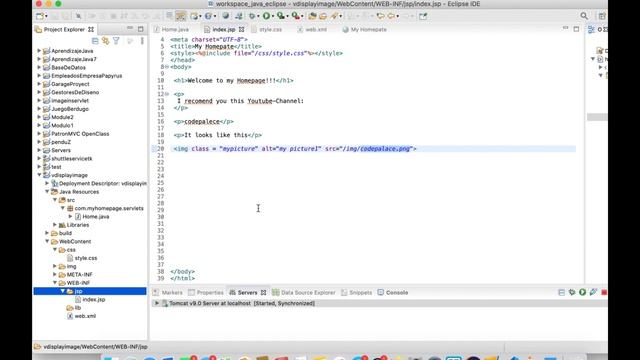640x360 pixels.
Task: Minimize the Project Explorer panel
Action: coord(130,29)
